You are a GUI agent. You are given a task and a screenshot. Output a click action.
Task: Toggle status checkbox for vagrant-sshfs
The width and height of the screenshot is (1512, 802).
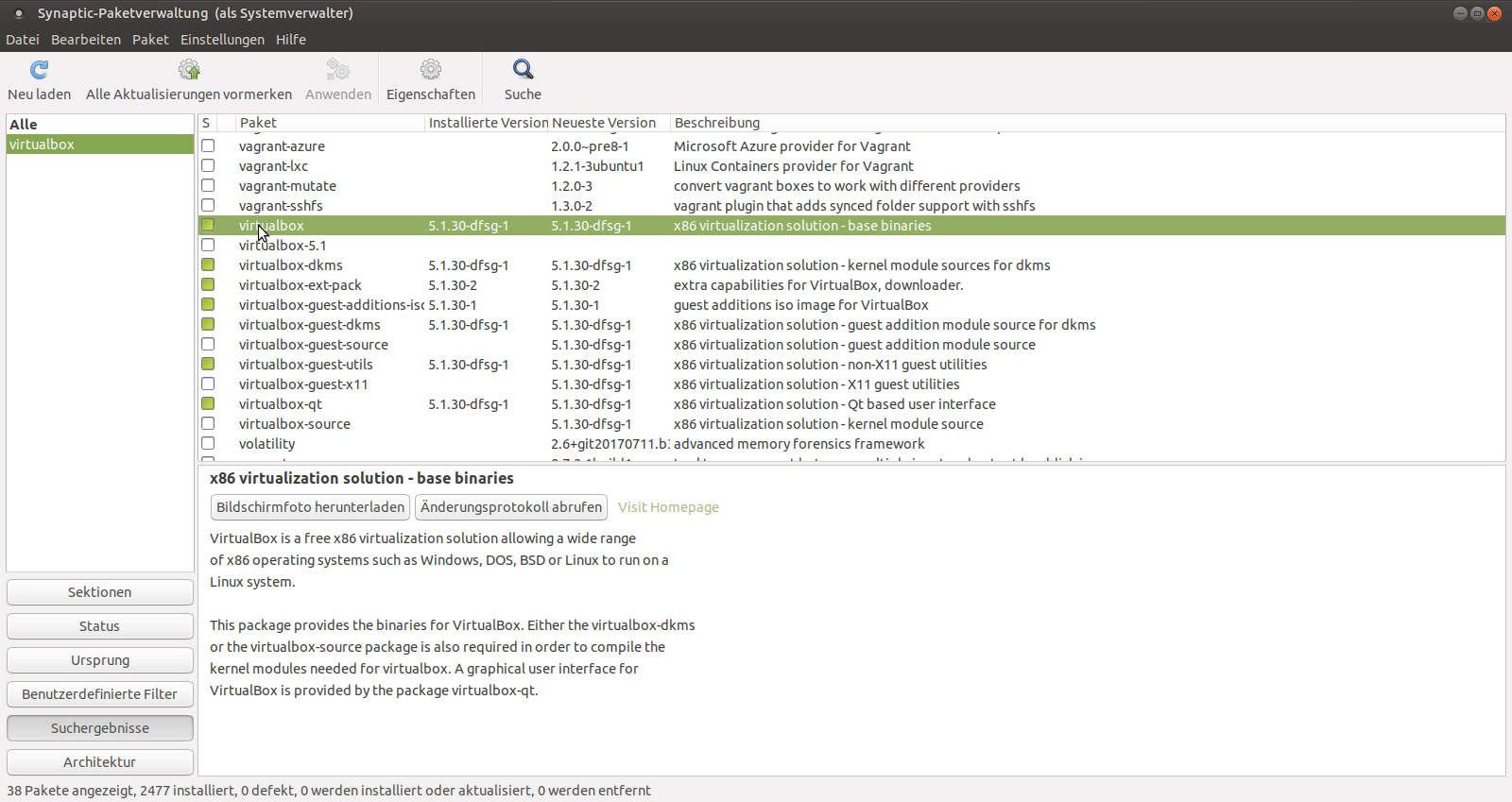(x=208, y=205)
